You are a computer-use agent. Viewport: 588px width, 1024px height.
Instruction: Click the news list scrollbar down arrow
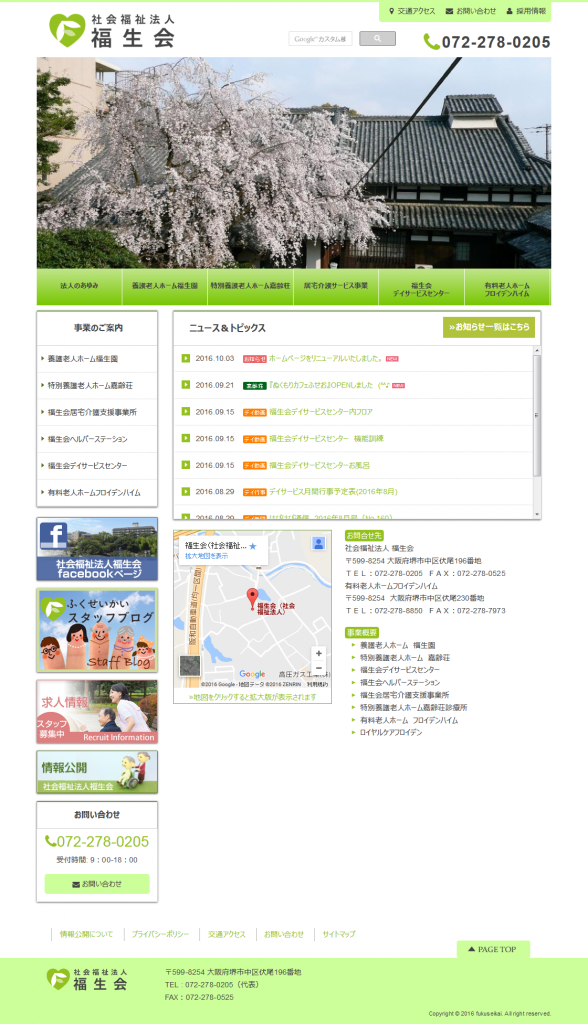pos(537,515)
